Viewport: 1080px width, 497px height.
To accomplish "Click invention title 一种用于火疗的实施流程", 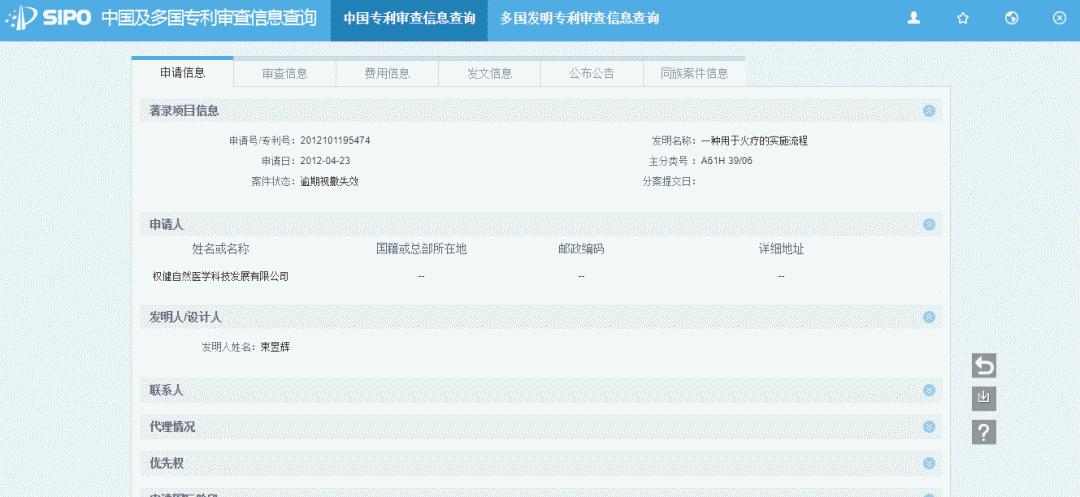I will coord(754,141).
